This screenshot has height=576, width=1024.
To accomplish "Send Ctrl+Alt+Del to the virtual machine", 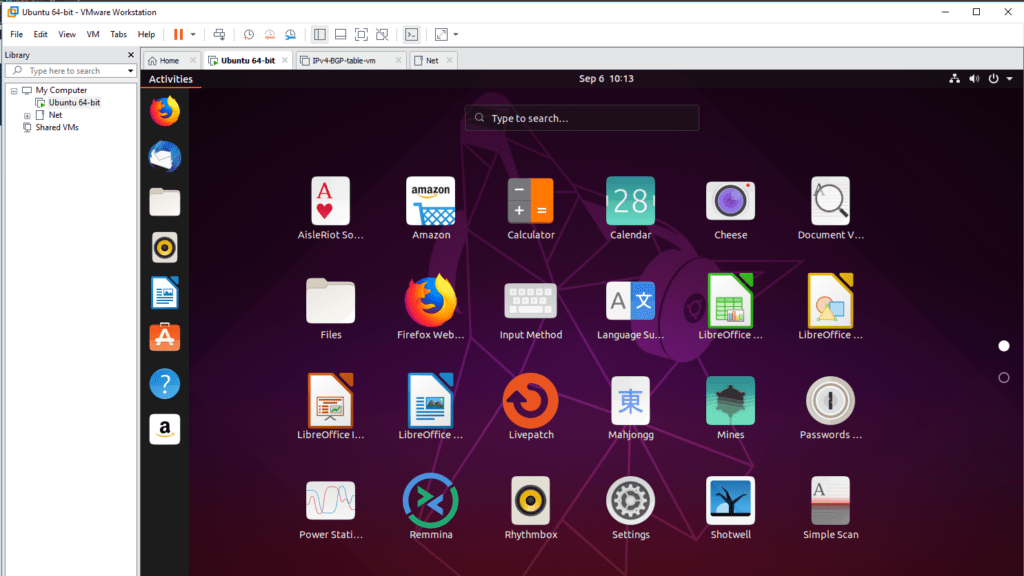I will tap(219, 33).
